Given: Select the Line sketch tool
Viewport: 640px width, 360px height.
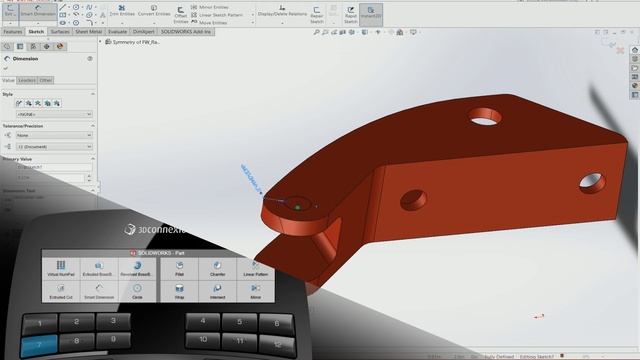Looking at the screenshot, I should tap(62, 7).
